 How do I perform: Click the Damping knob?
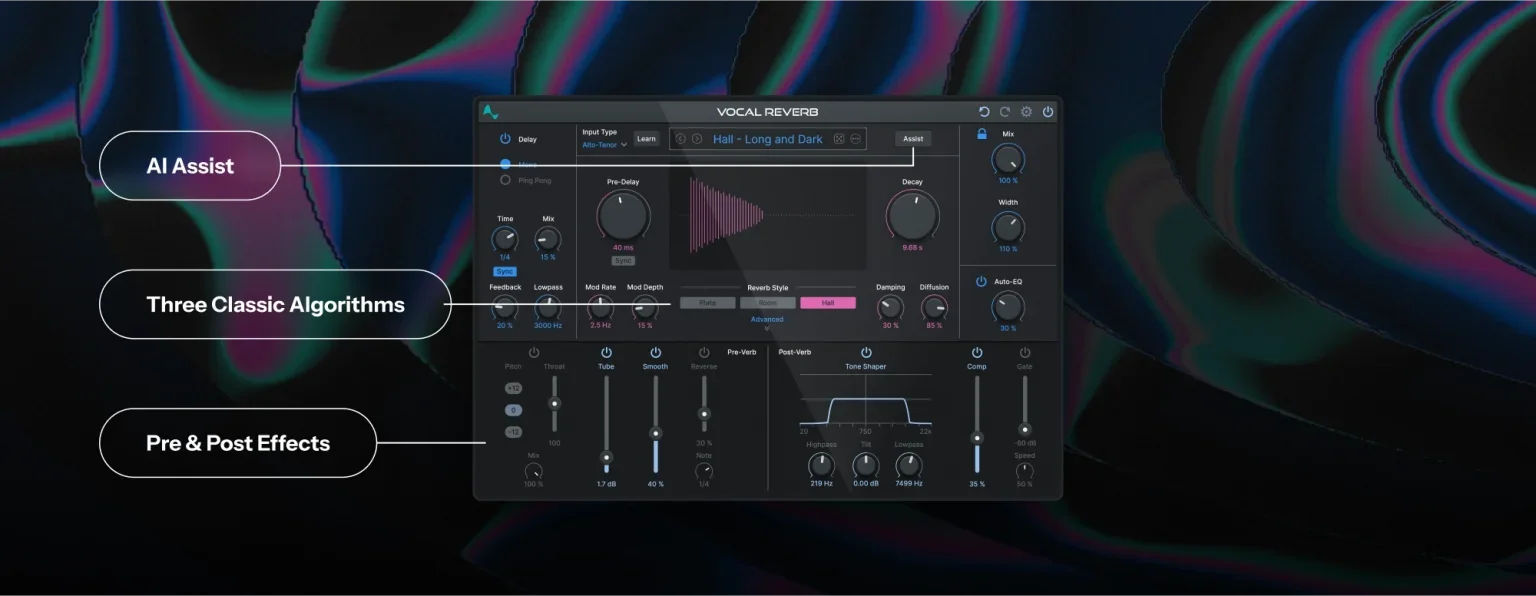point(890,308)
